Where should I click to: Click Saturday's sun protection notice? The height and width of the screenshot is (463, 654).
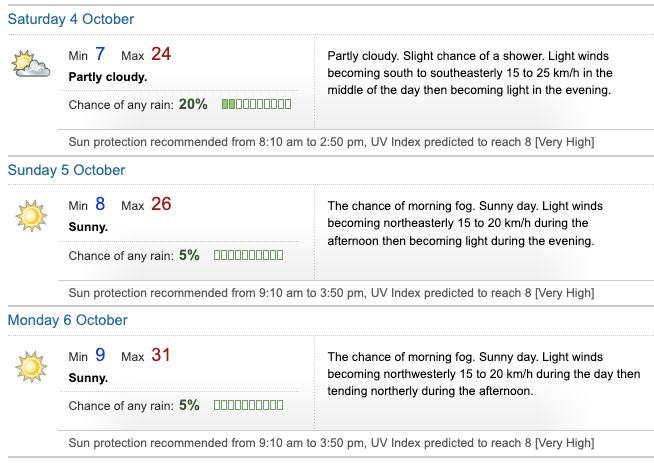[330, 142]
